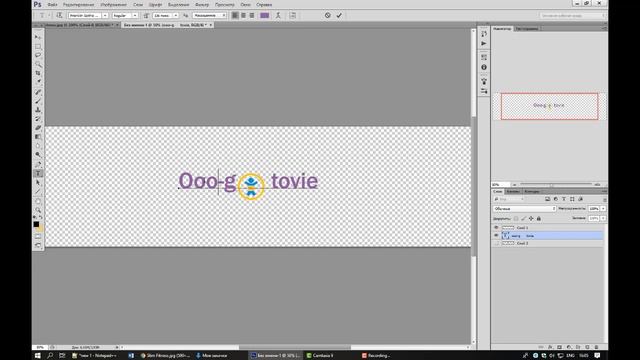Select the Clone Stamp tool
This screenshot has width=640, height=360.
[x=38, y=110]
